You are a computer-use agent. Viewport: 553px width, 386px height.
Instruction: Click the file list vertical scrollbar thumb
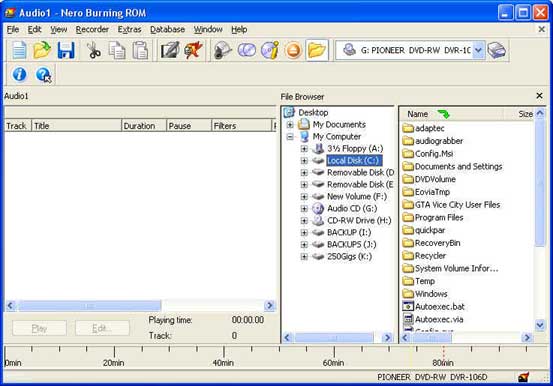click(x=540, y=183)
